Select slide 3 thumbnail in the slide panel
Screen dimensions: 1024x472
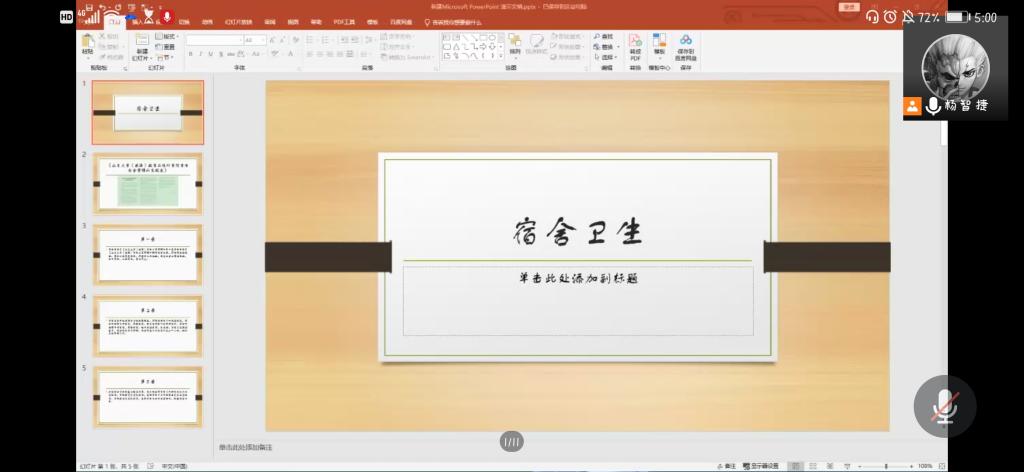coord(148,254)
